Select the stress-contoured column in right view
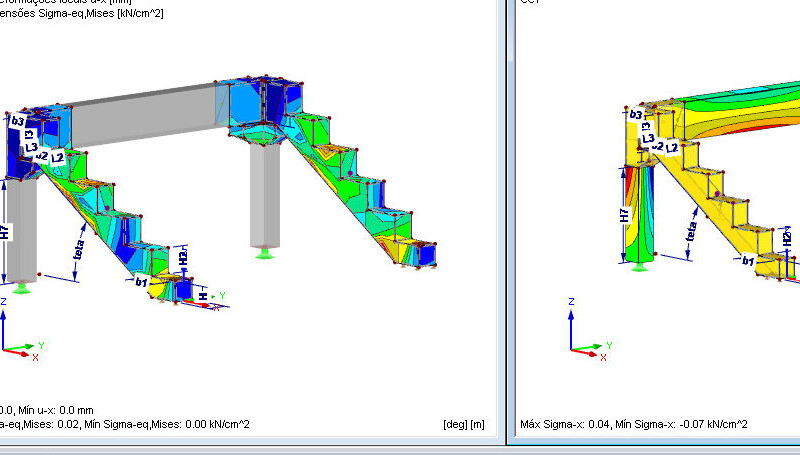The width and height of the screenshot is (800, 455). click(639, 213)
